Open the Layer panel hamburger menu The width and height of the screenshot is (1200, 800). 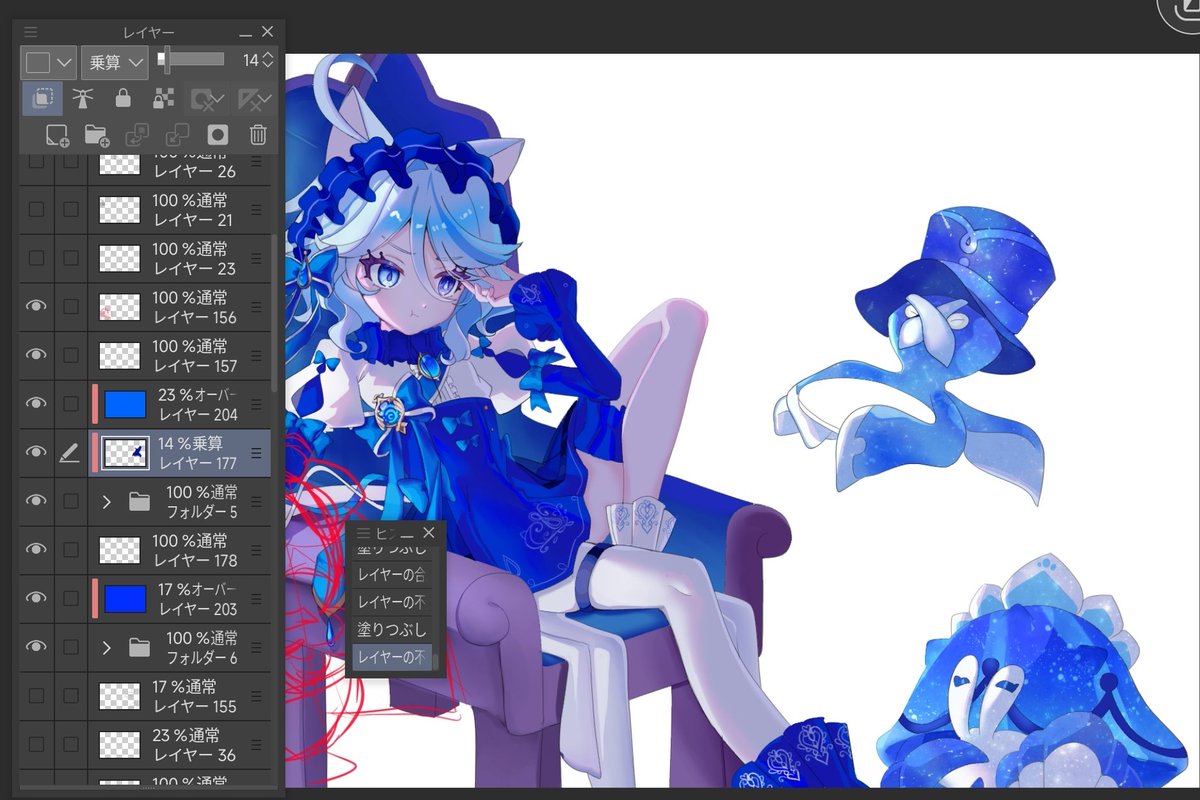coord(30,32)
